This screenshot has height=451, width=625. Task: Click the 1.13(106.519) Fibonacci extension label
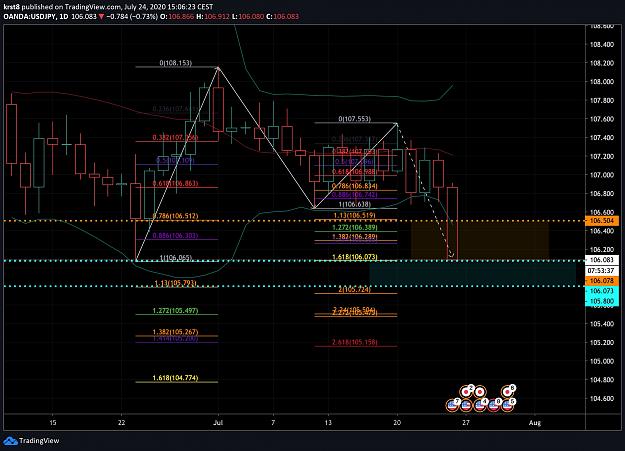(x=354, y=215)
